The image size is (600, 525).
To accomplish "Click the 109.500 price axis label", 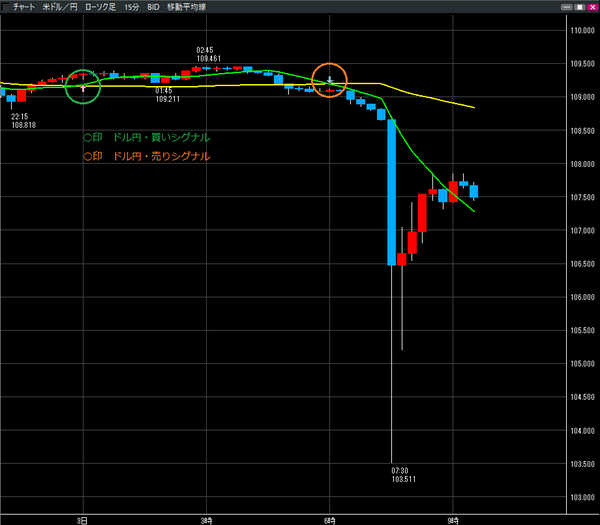I will coord(582,64).
